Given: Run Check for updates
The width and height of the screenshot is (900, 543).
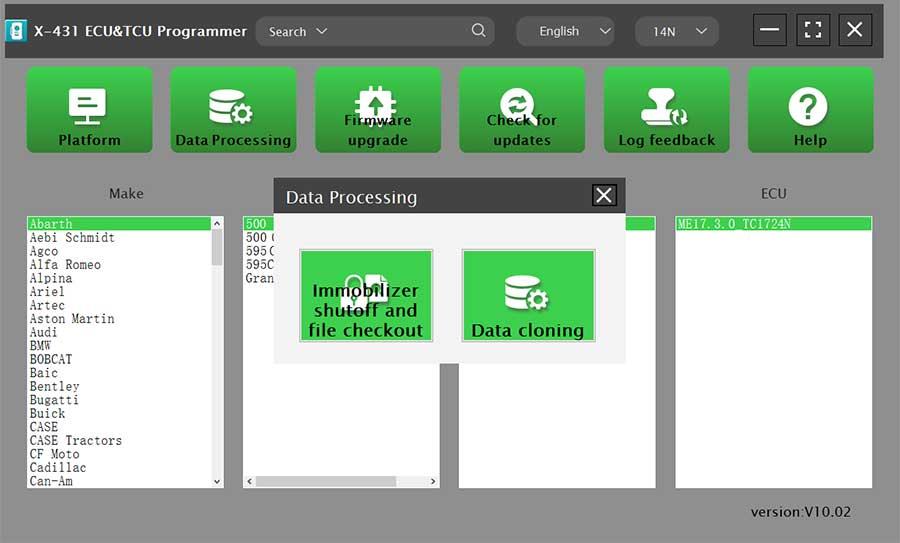Looking at the screenshot, I should [522, 110].
